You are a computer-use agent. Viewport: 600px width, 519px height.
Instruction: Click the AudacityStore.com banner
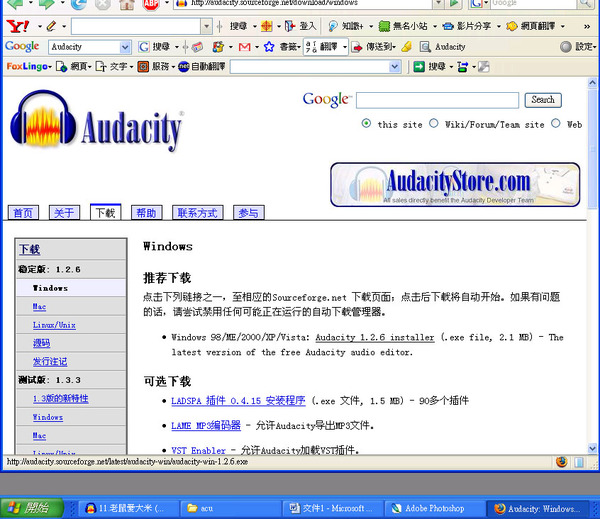(455, 184)
